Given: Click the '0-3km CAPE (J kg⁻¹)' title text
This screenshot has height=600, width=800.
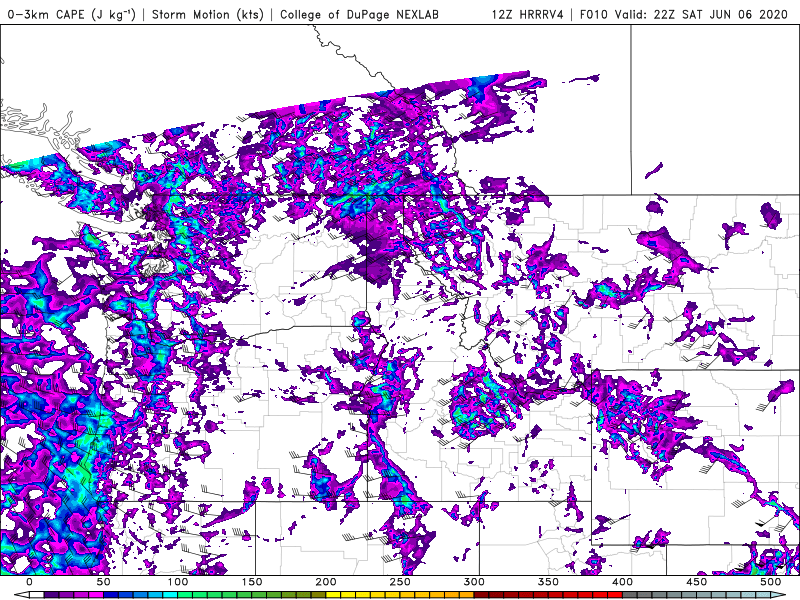Looking at the screenshot, I should [71, 14].
